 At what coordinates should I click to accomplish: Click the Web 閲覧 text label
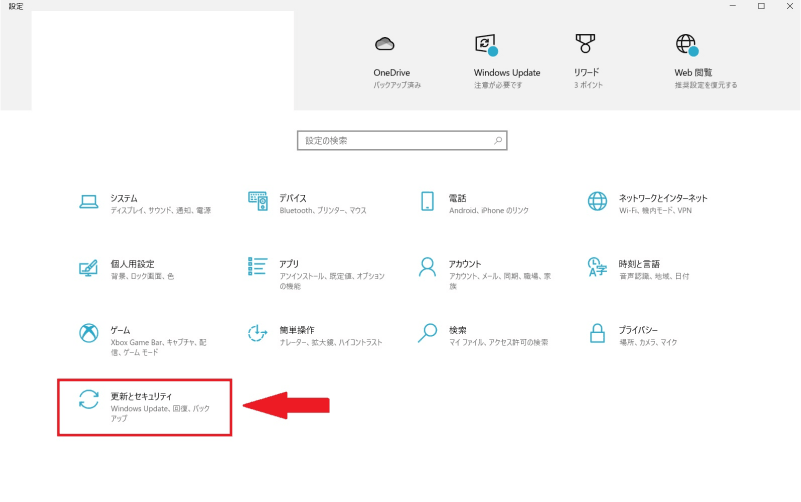(693, 73)
